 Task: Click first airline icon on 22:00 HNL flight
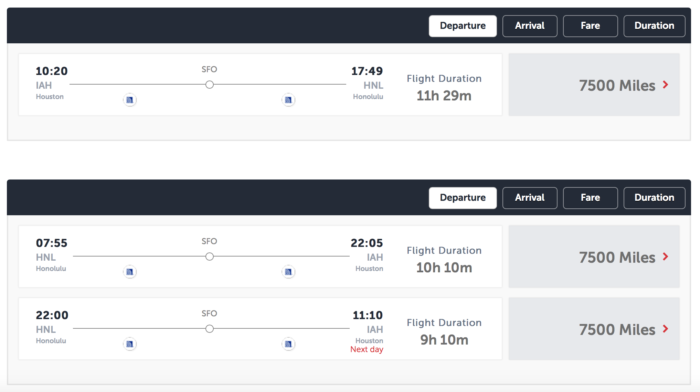pos(129,344)
